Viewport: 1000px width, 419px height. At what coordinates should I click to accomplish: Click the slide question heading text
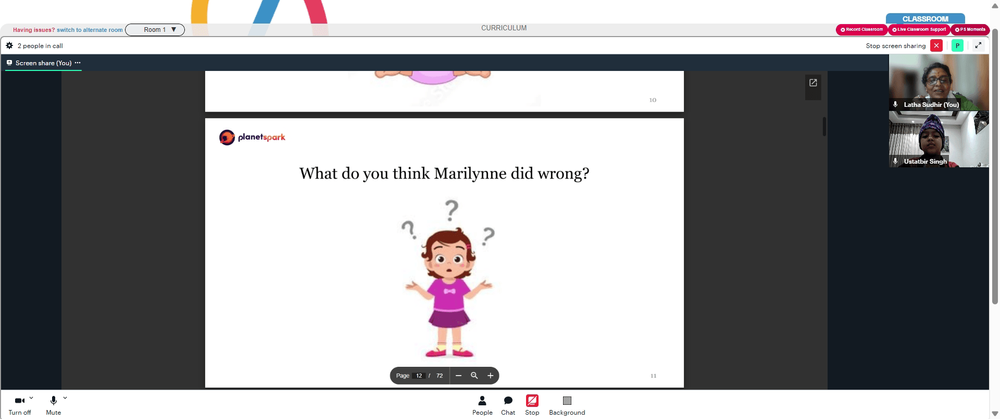pos(444,173)
